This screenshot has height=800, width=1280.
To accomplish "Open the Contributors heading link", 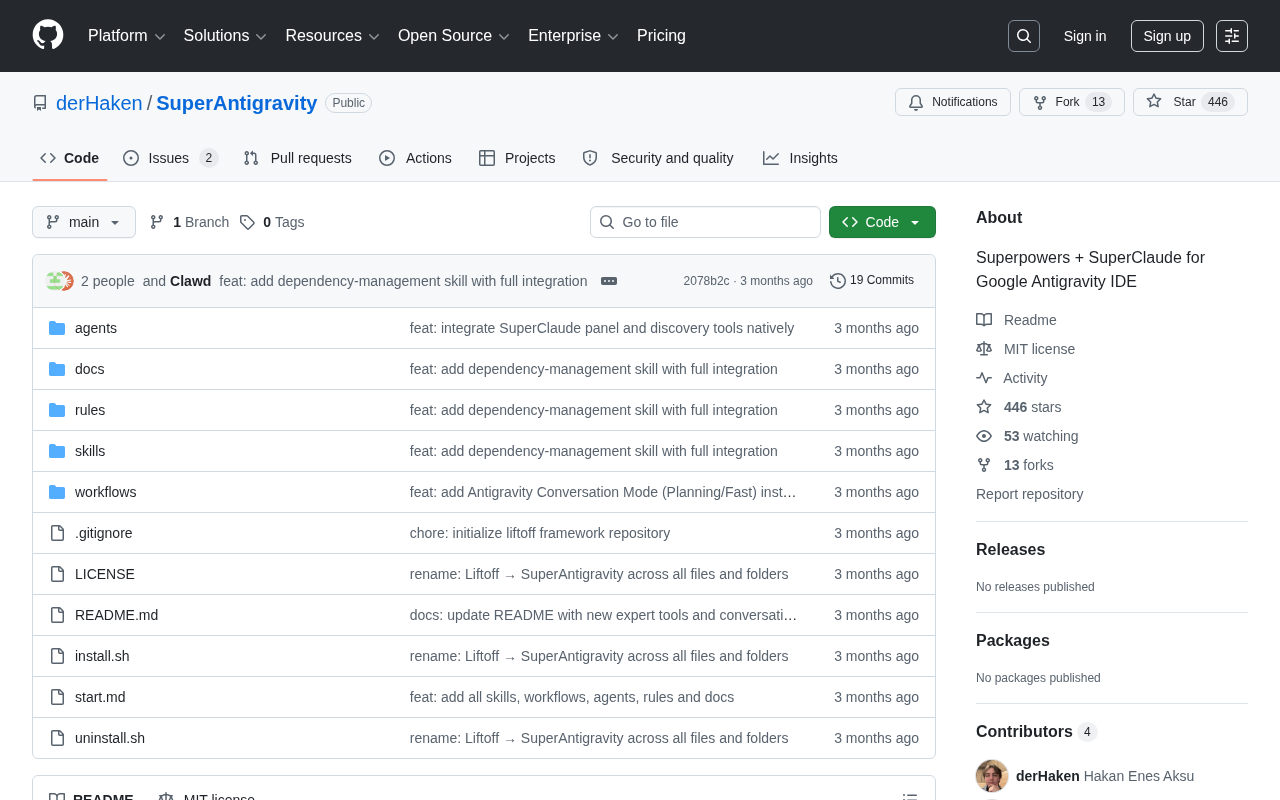I will (x=1036, y=732).
